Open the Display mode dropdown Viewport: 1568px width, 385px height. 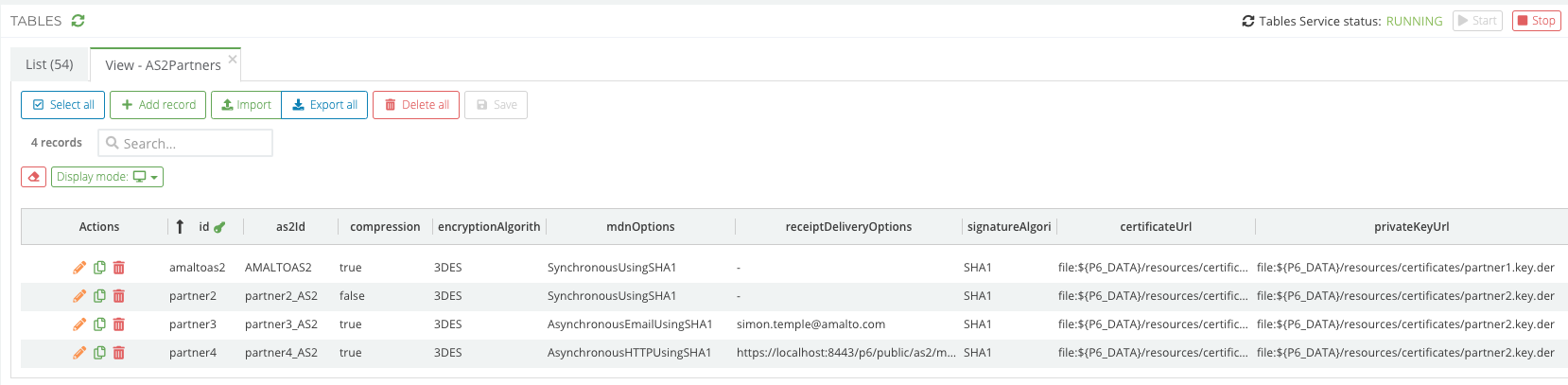(107, 177)
